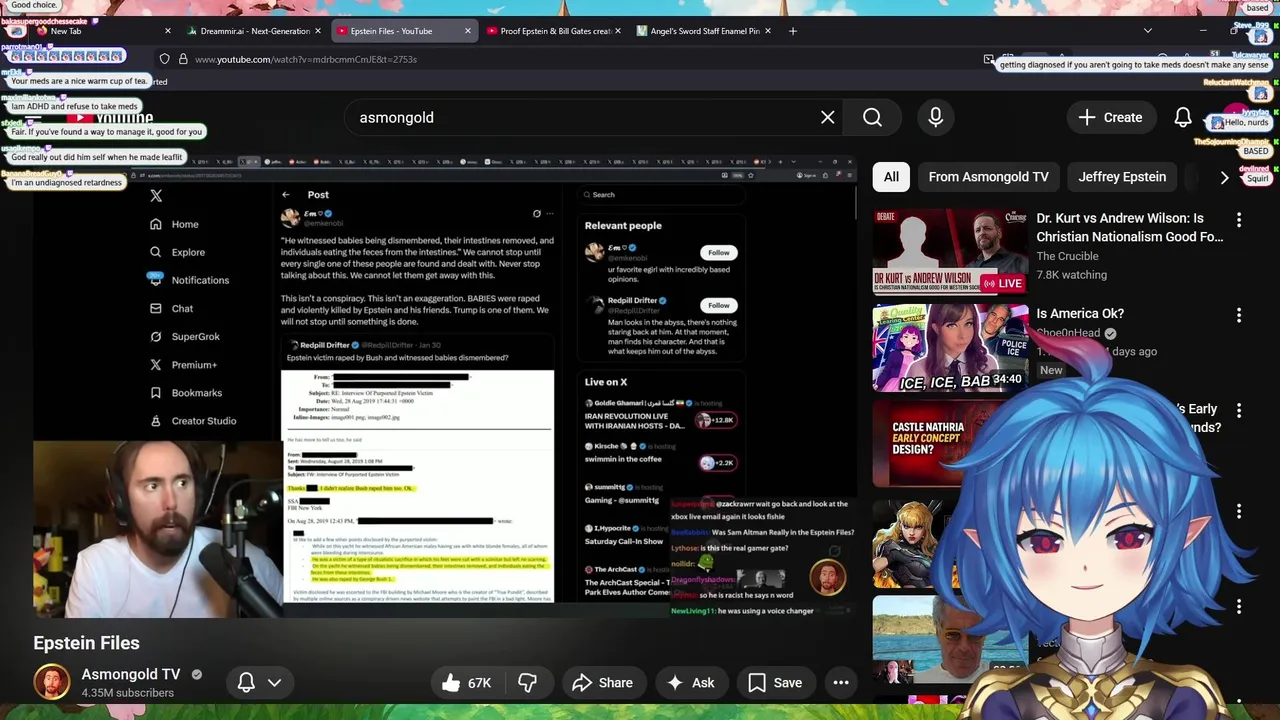Viewport: 1280px width, 720px height.
Task: Open YouTube notifications bell near Create
Action: pyautogui.click(x=1182, y=117)
